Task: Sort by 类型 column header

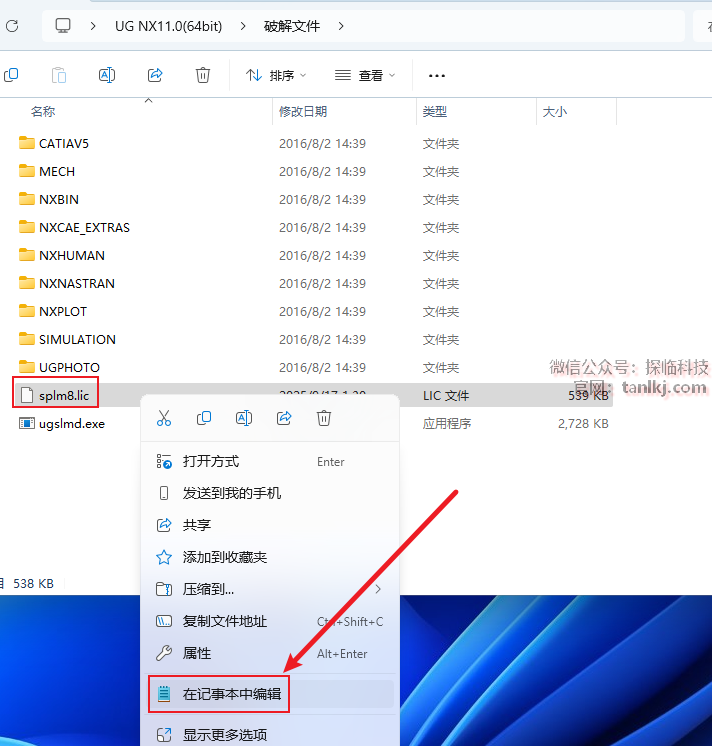Action: pos(435,111)
